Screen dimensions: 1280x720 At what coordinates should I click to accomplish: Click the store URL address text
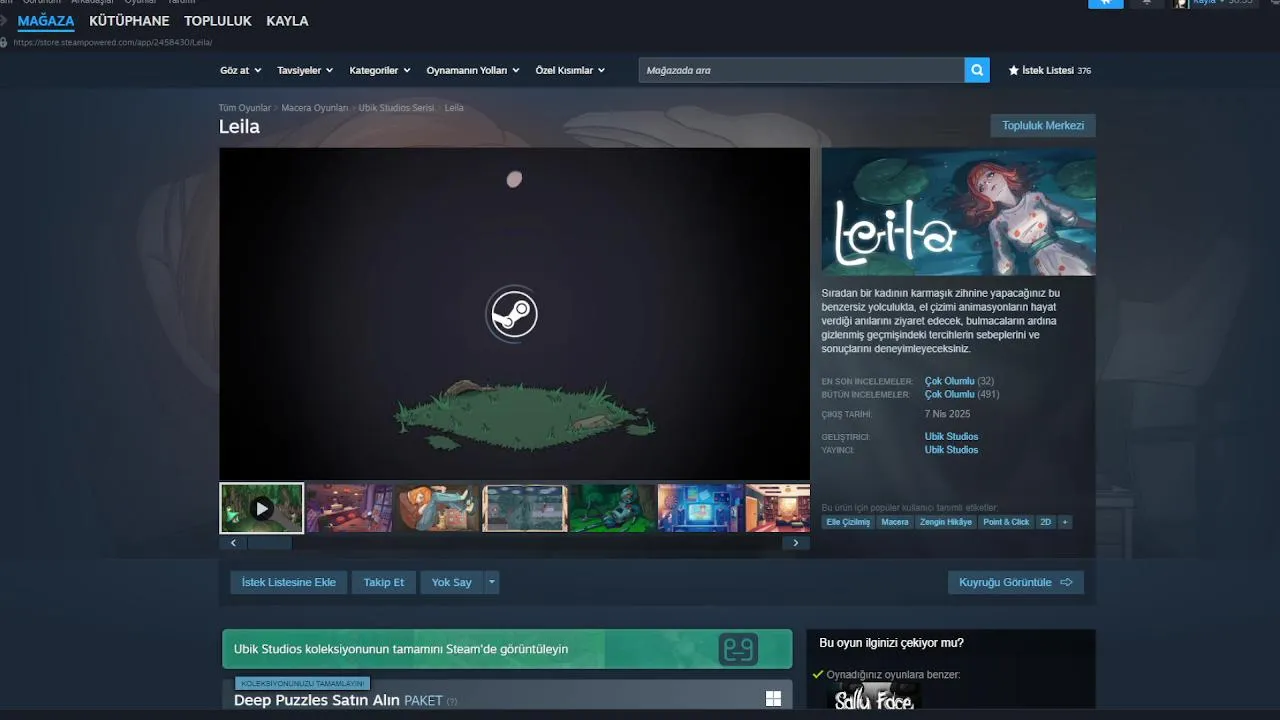tap(112, 42)
